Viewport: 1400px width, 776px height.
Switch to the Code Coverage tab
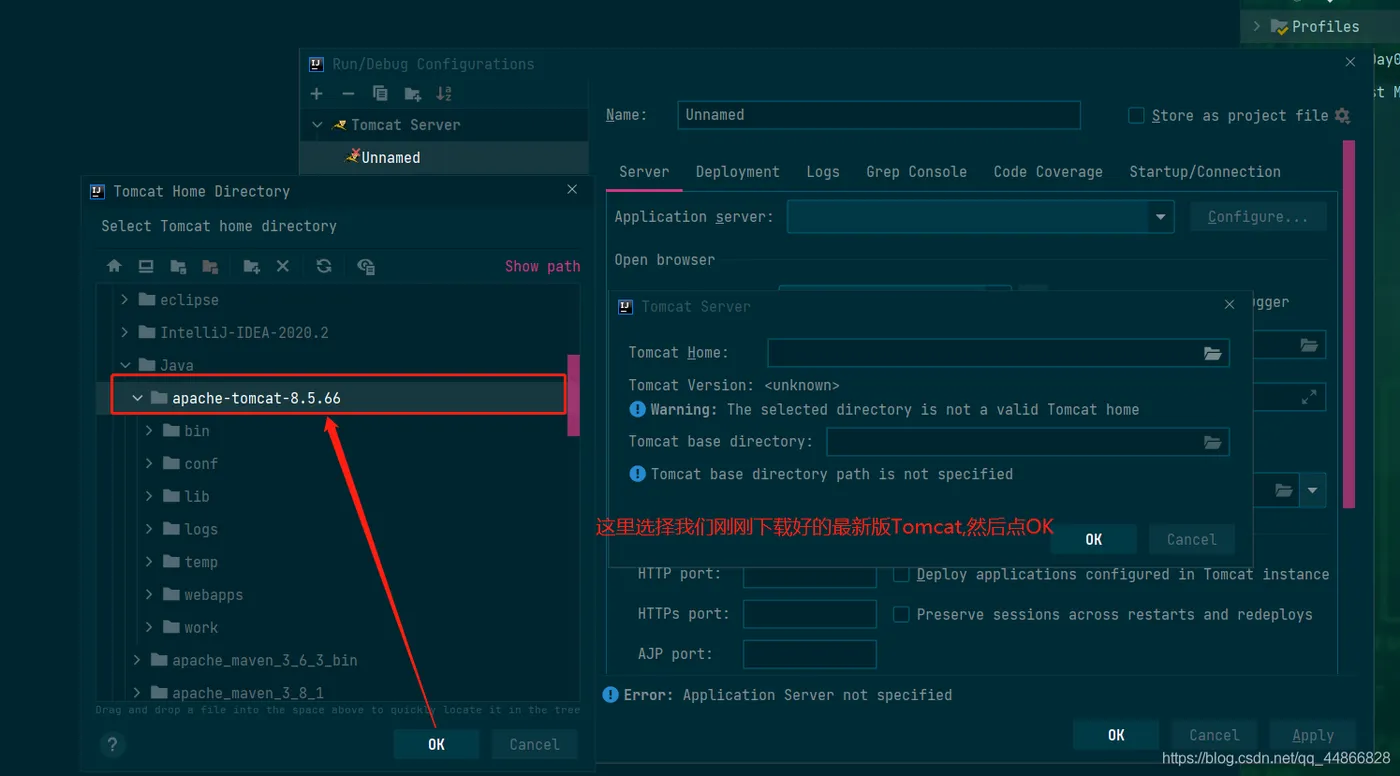click(1048, 172)
